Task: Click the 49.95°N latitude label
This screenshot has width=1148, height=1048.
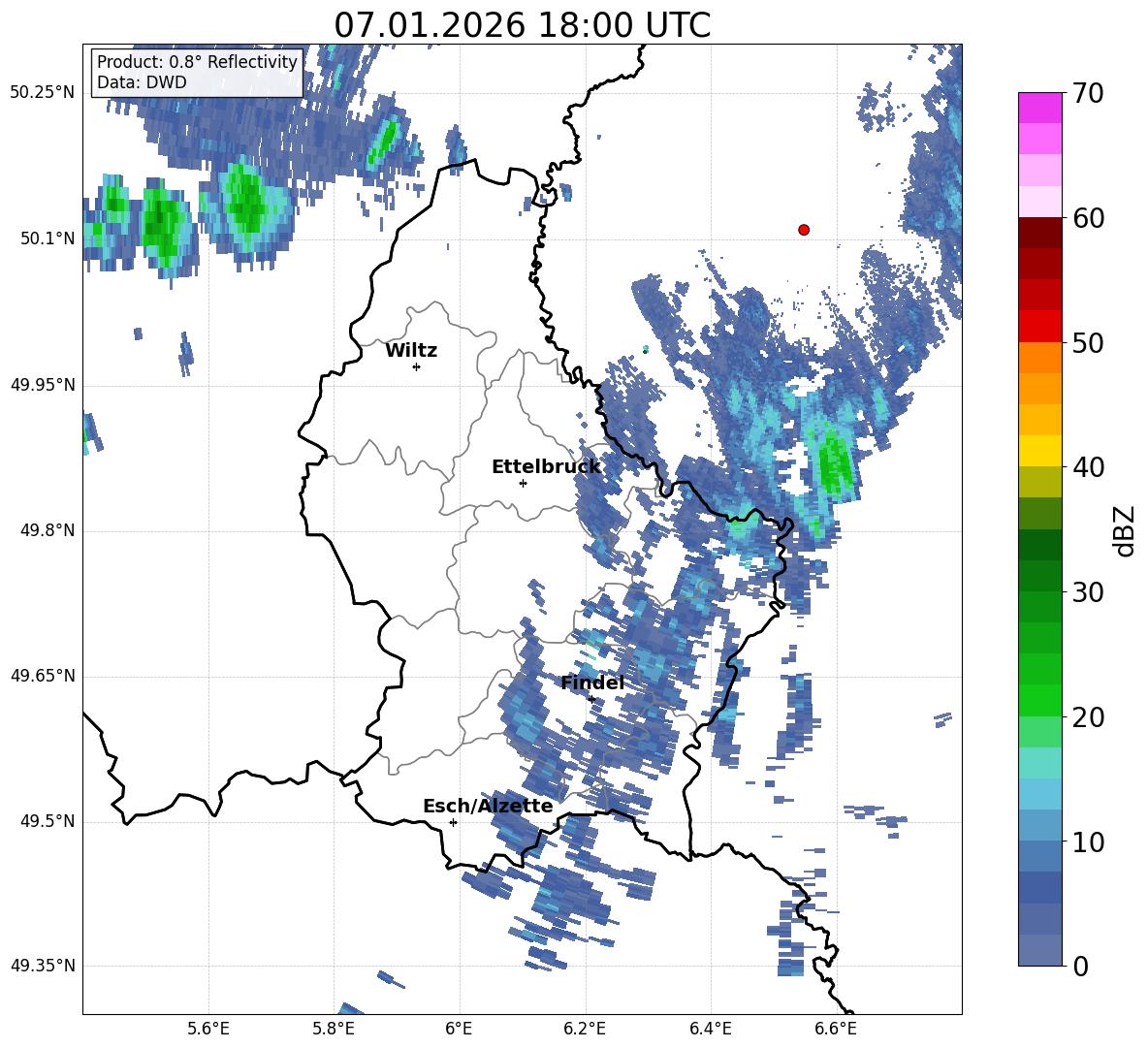Action: (43, 385)
